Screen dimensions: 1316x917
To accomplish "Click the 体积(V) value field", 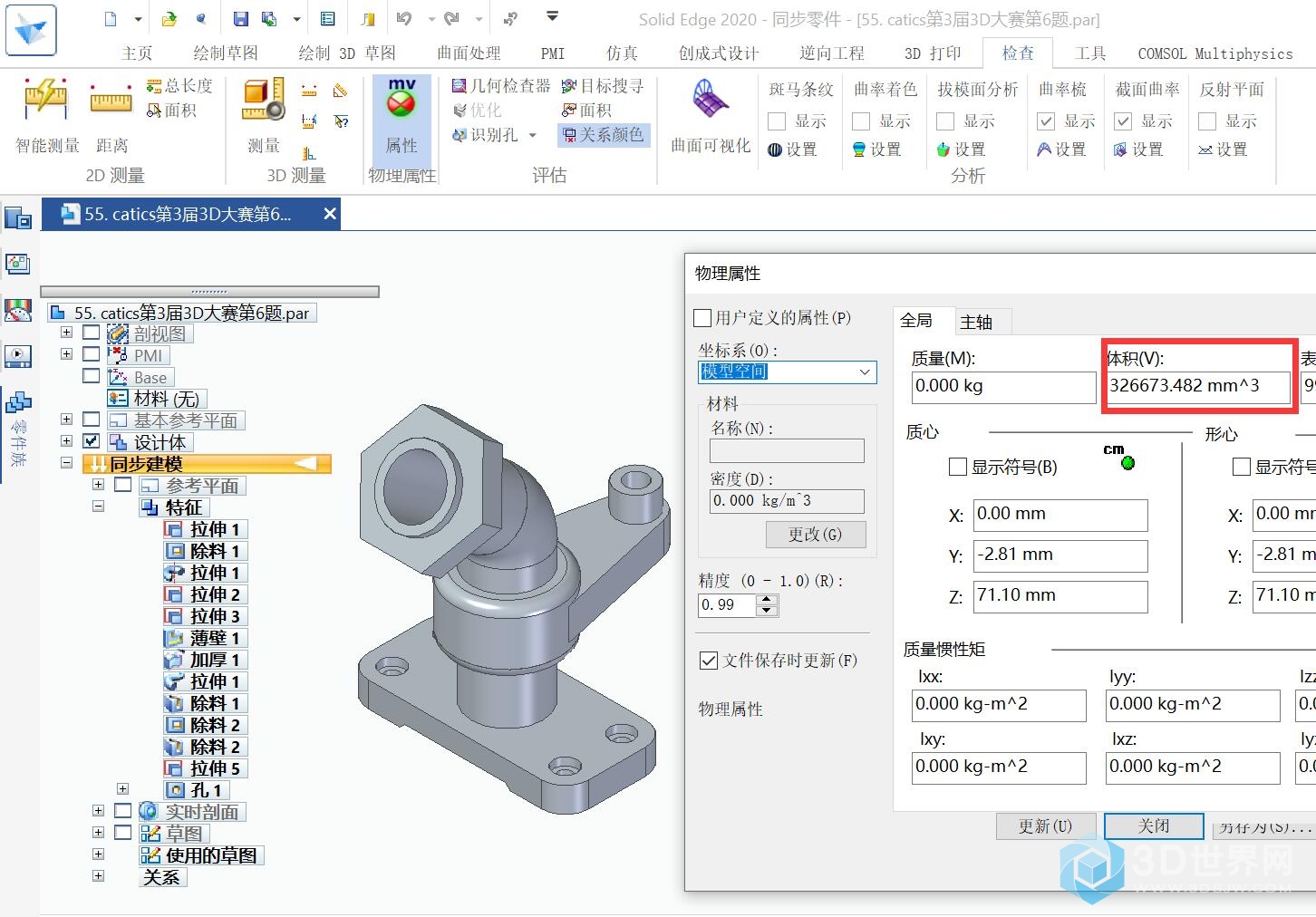I will point(1198,387).
